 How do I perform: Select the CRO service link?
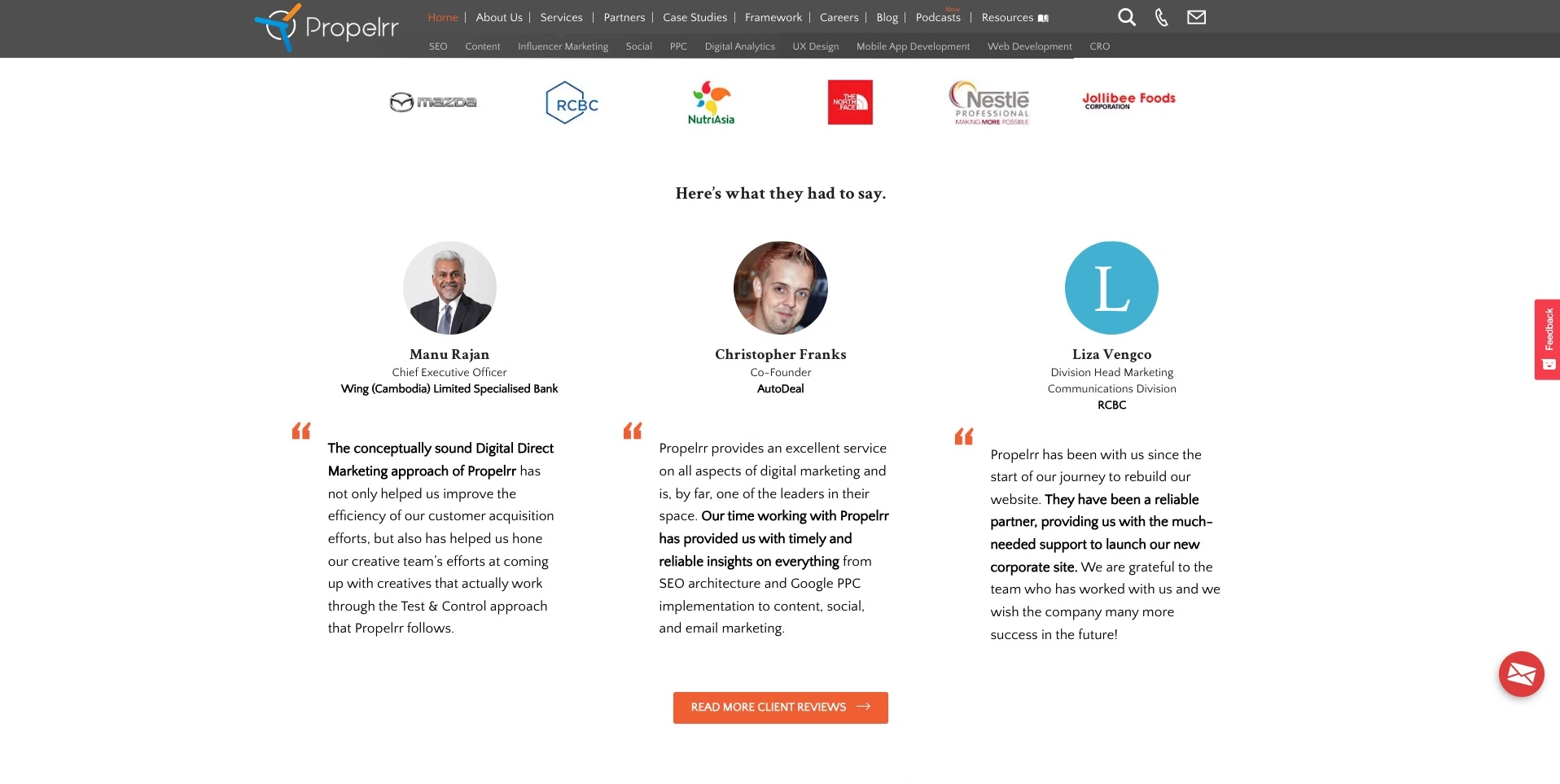click(x=1099, y=46)
